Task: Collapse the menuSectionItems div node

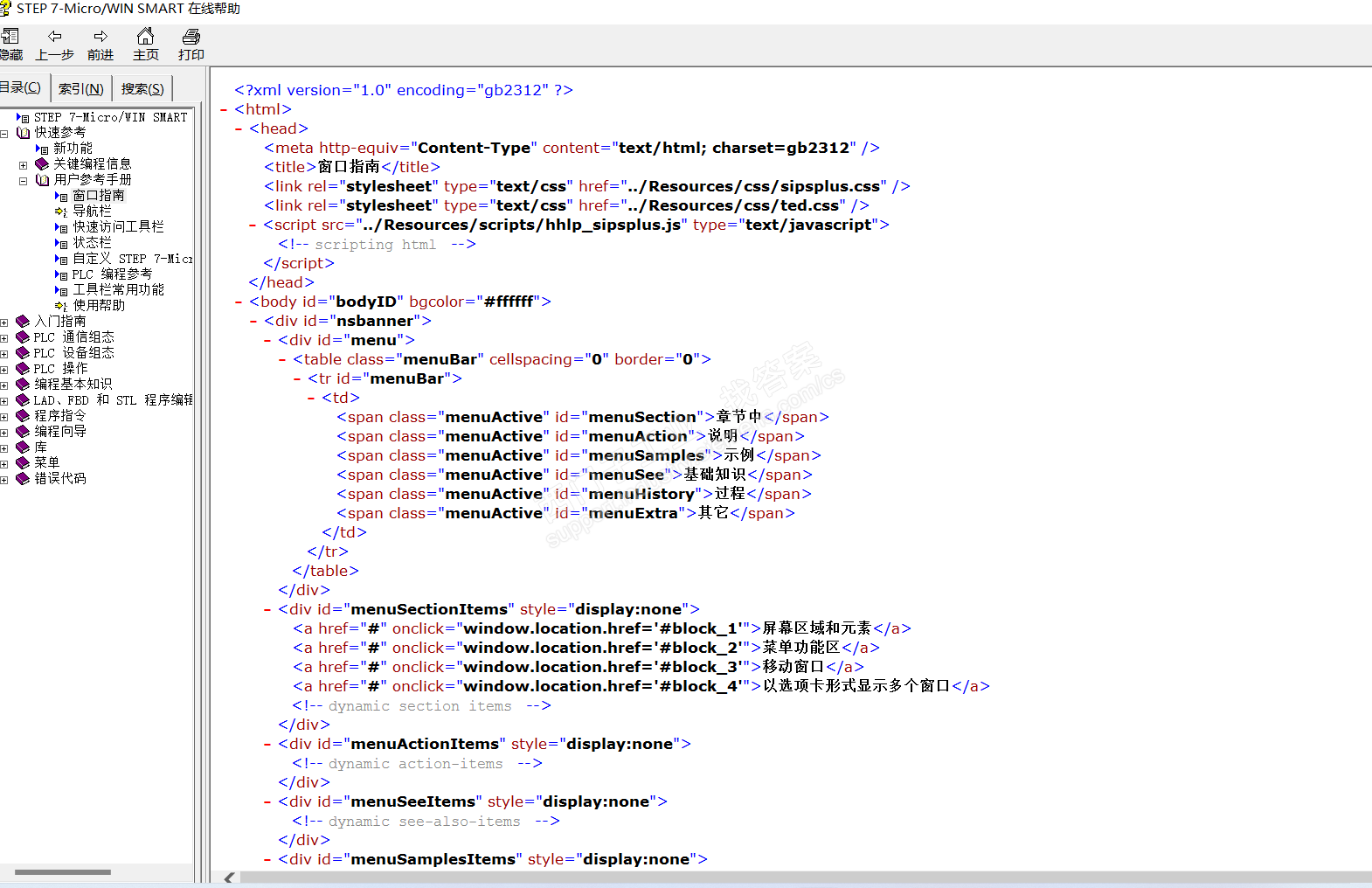Action: 267,609
